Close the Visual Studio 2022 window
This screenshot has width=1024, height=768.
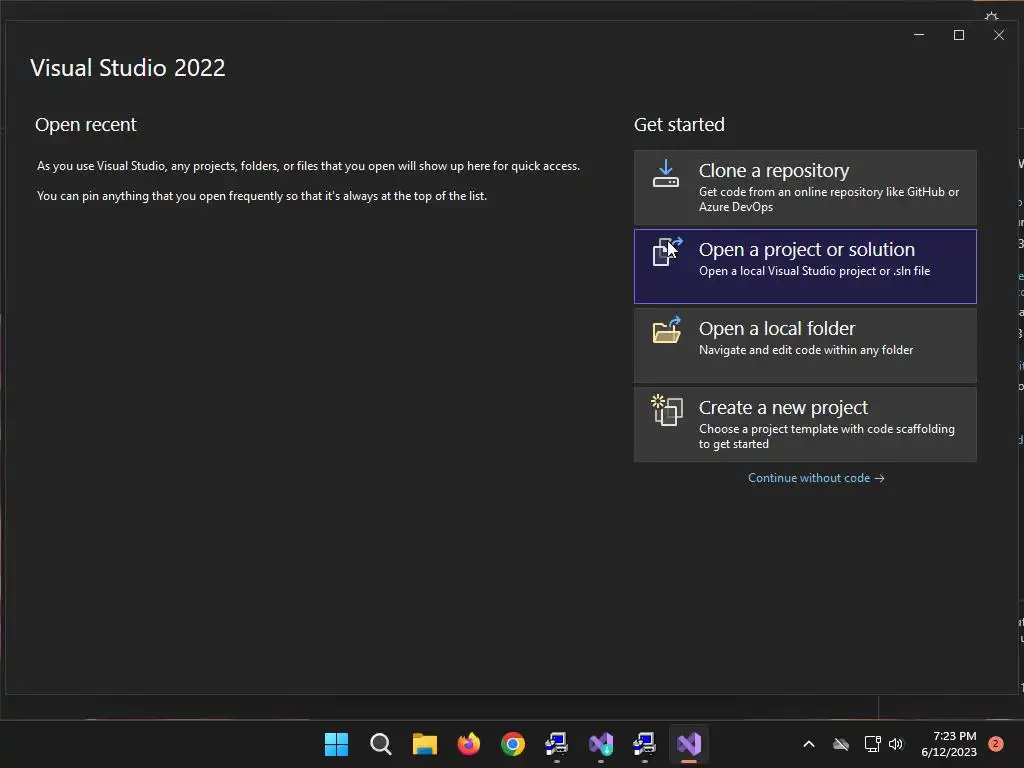999,35
